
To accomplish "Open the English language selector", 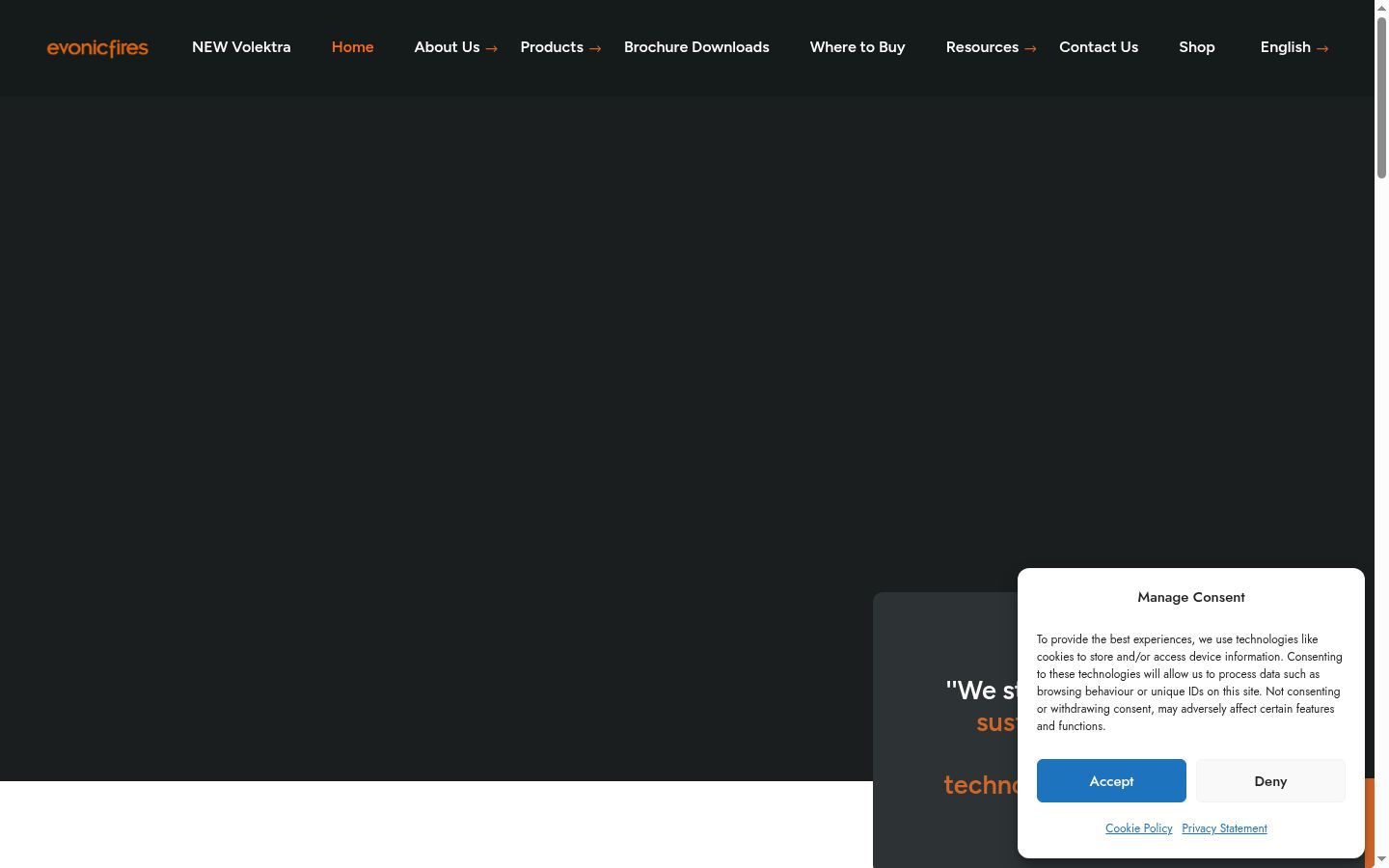I will [x=1285, y=47].
